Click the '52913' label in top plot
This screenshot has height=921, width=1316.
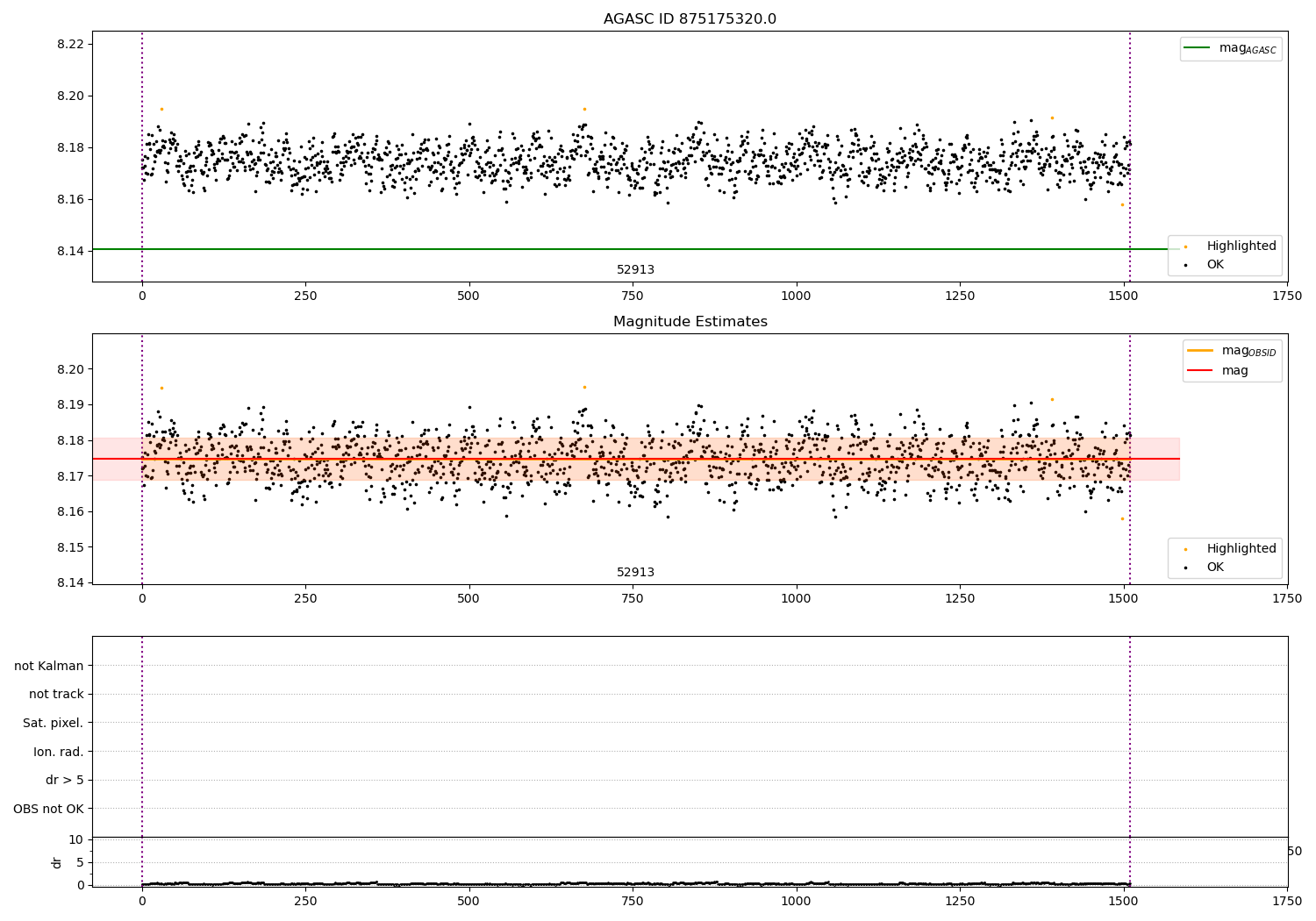pos(635,270)
